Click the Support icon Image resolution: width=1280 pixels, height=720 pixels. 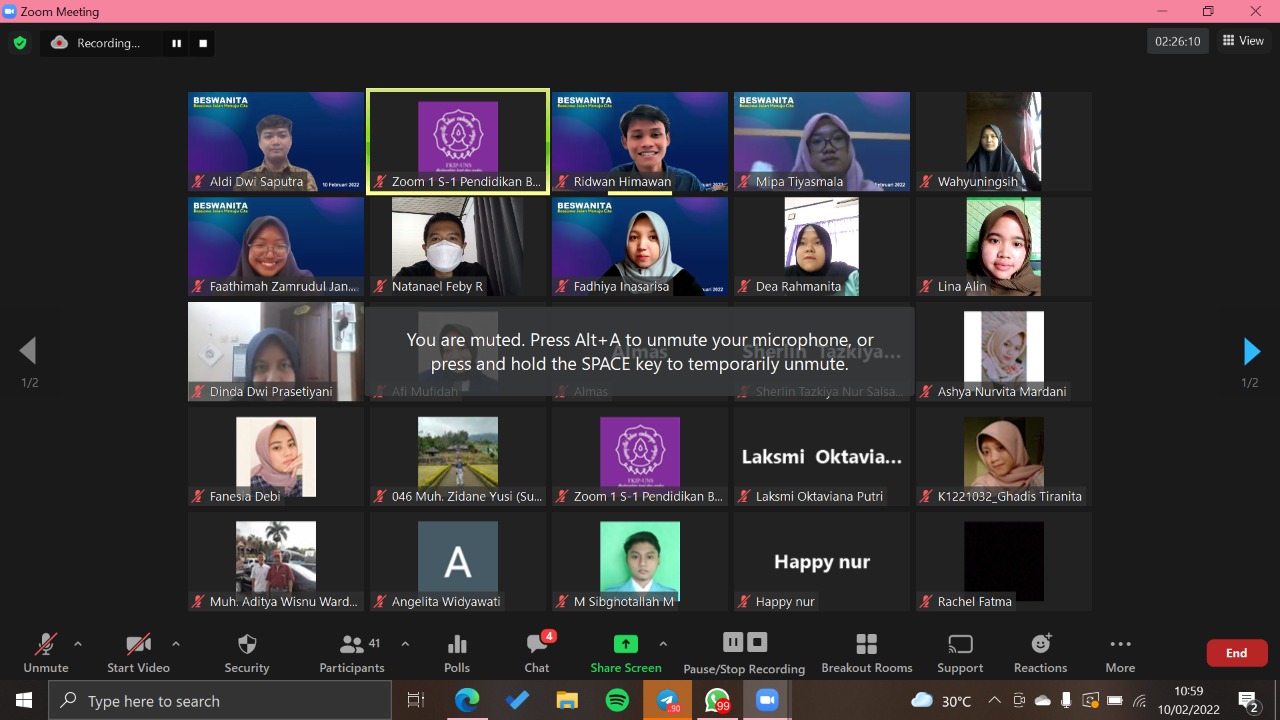point(960,652)
